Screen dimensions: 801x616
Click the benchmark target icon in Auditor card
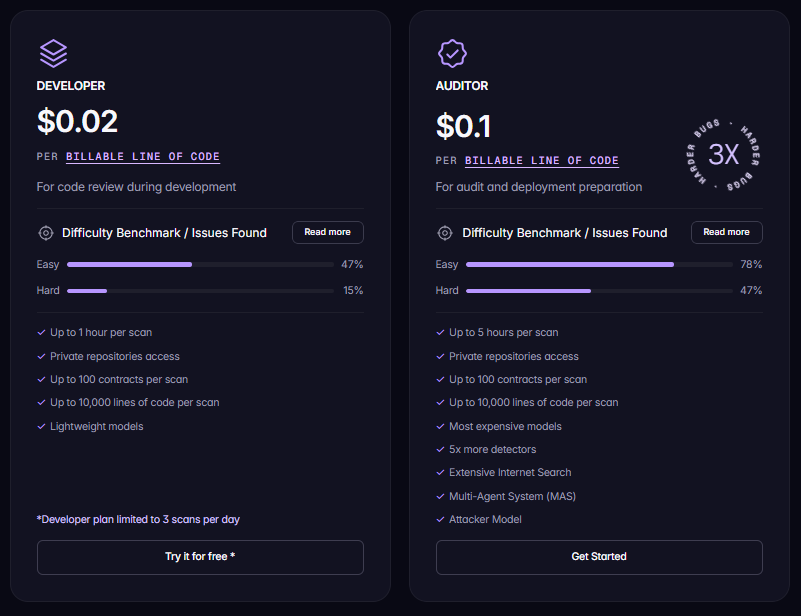pos(445,232)
